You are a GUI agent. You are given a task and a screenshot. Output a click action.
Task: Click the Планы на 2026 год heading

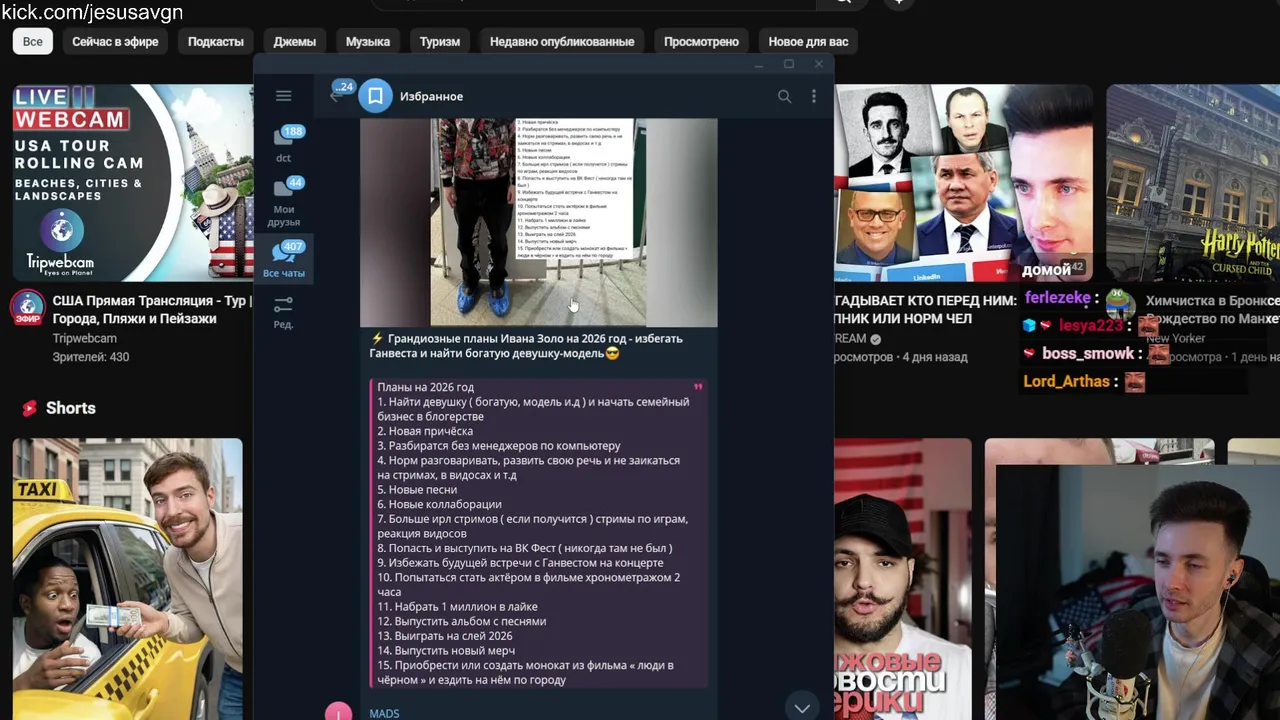point(425,387)
